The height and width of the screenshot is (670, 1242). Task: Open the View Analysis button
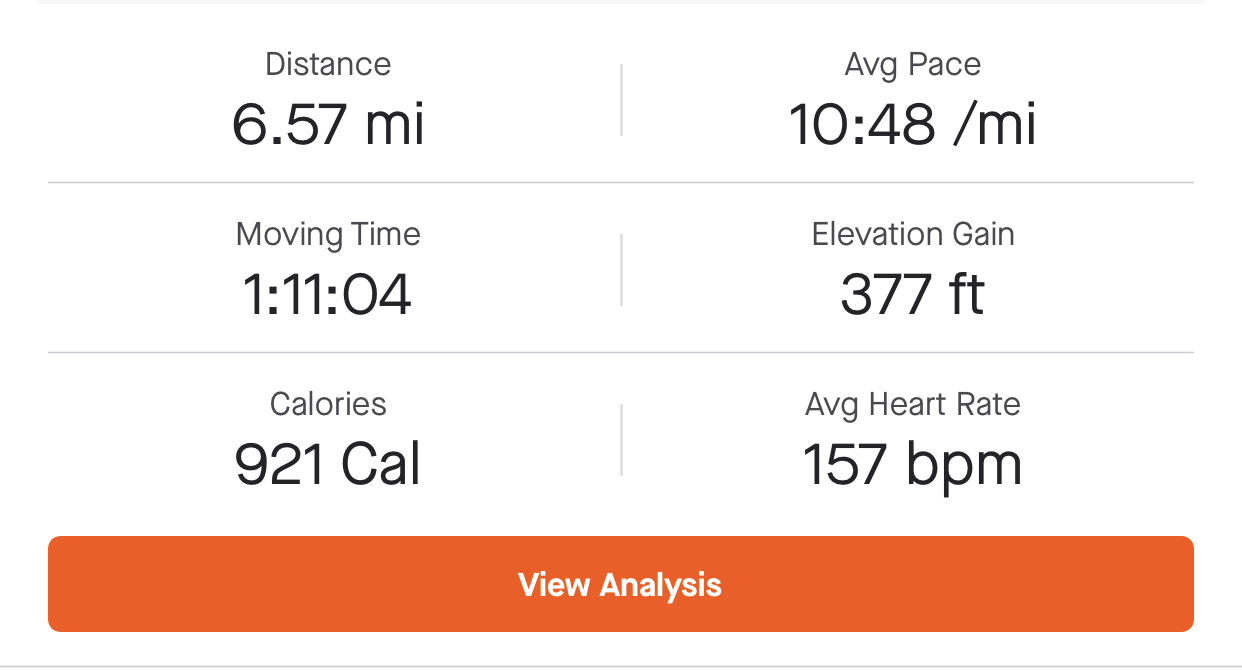pos(621,584)
